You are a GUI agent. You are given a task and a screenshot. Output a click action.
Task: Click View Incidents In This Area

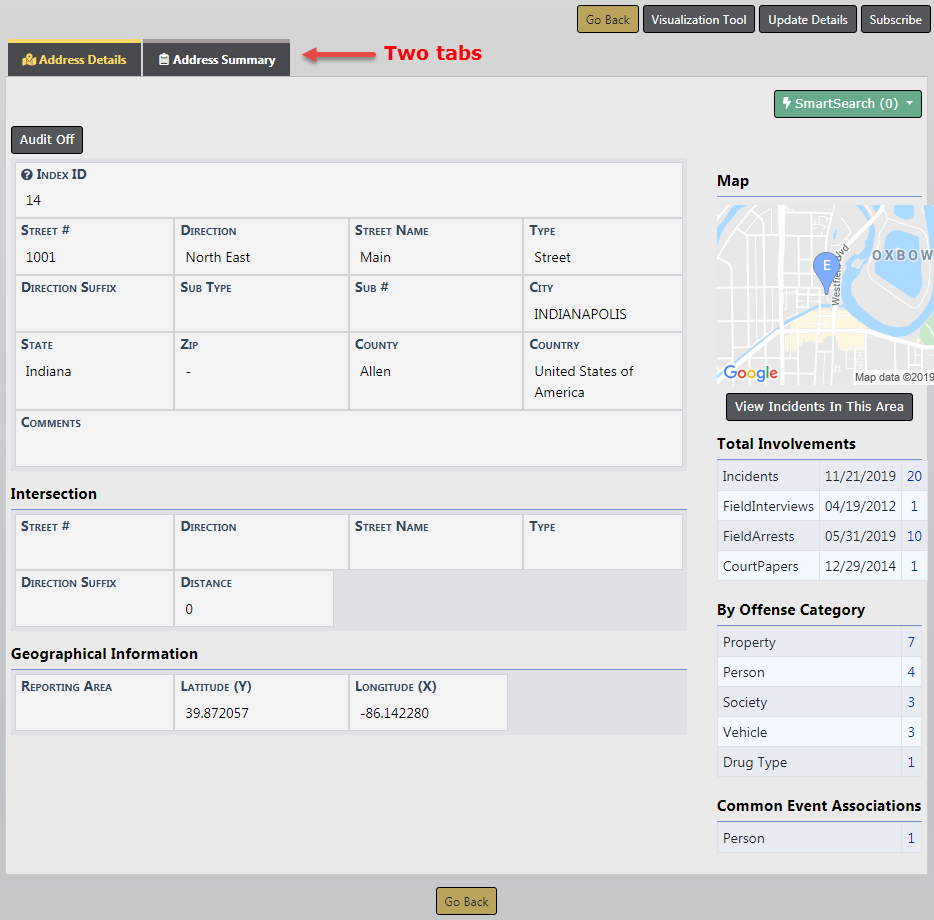[818, 407]
